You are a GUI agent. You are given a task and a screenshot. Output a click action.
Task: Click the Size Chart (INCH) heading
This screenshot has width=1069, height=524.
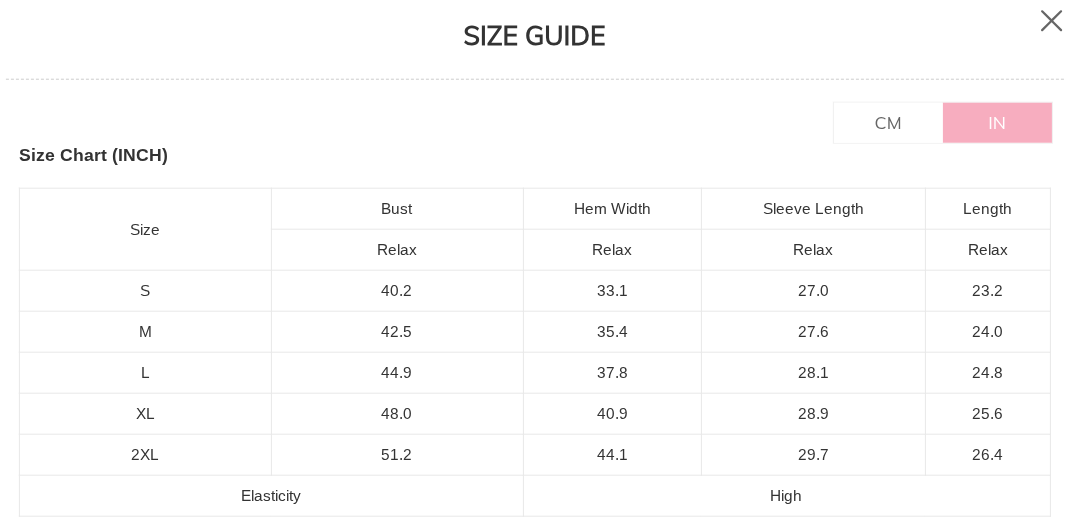(93, 155)
